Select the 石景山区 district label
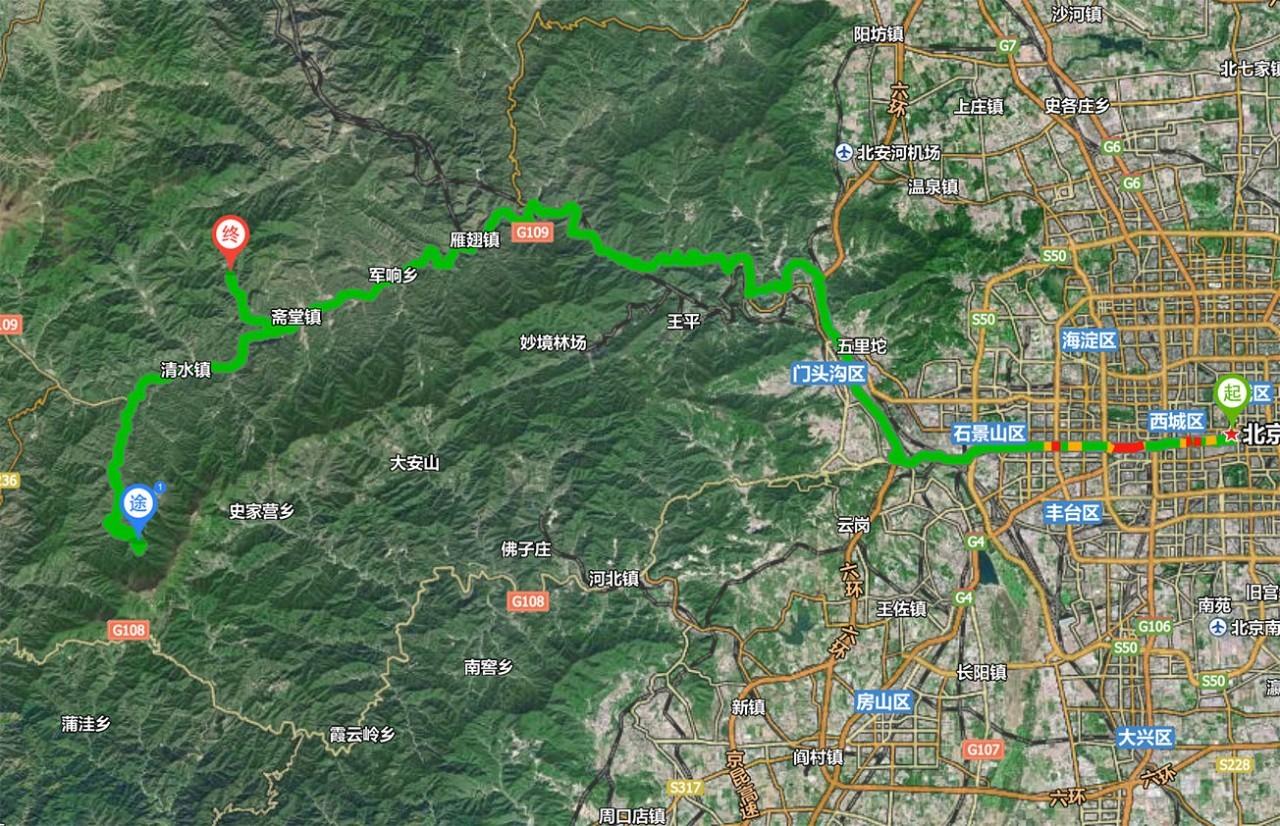This screenshot has width=1280, height=826. point(990,434)
